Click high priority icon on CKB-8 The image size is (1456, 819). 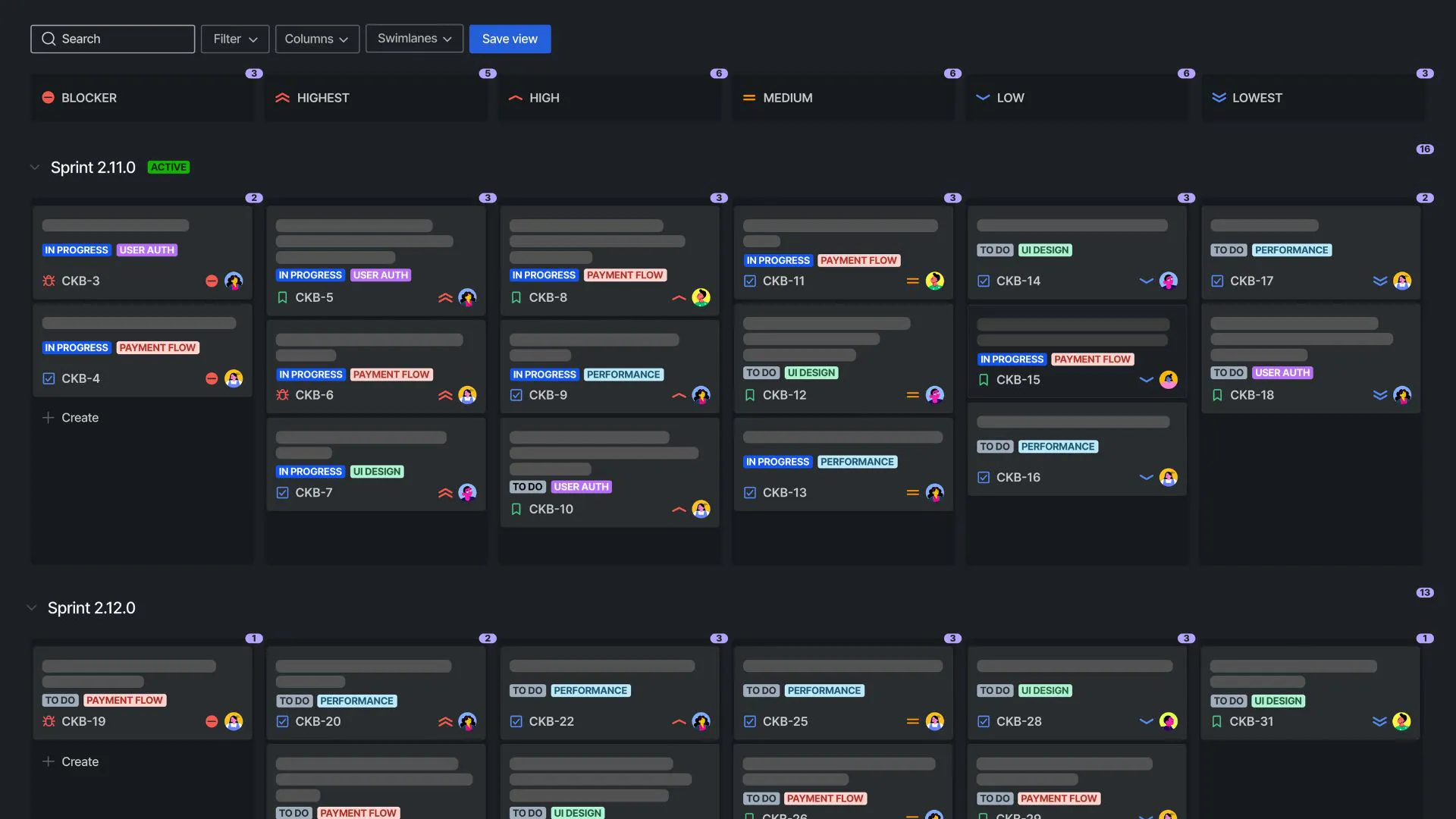pyautogui.click(x=679, y=297)
